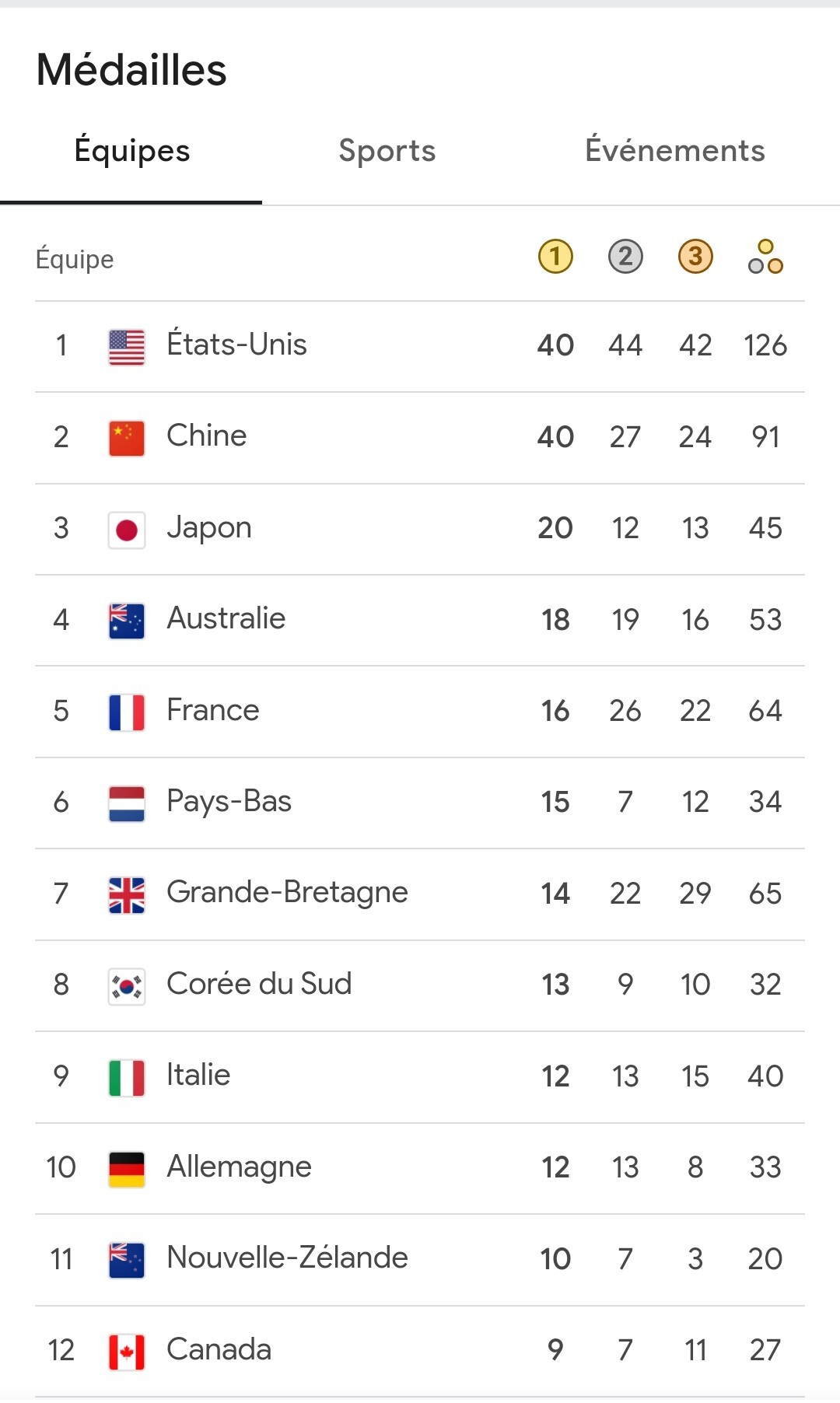Click the total medals column icon
Image resolution: width=840 pixels, height=1403 pixels.
point(765,257)
